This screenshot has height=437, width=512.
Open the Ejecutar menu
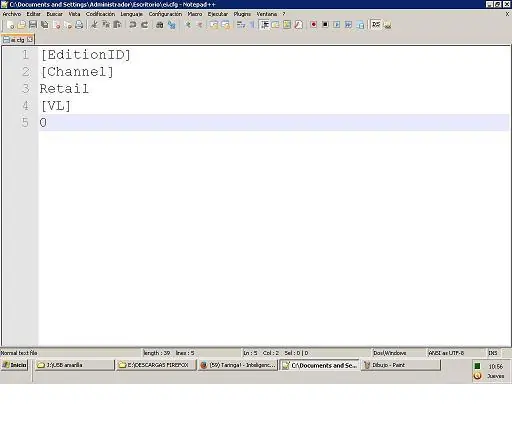[x=218, y=14]
